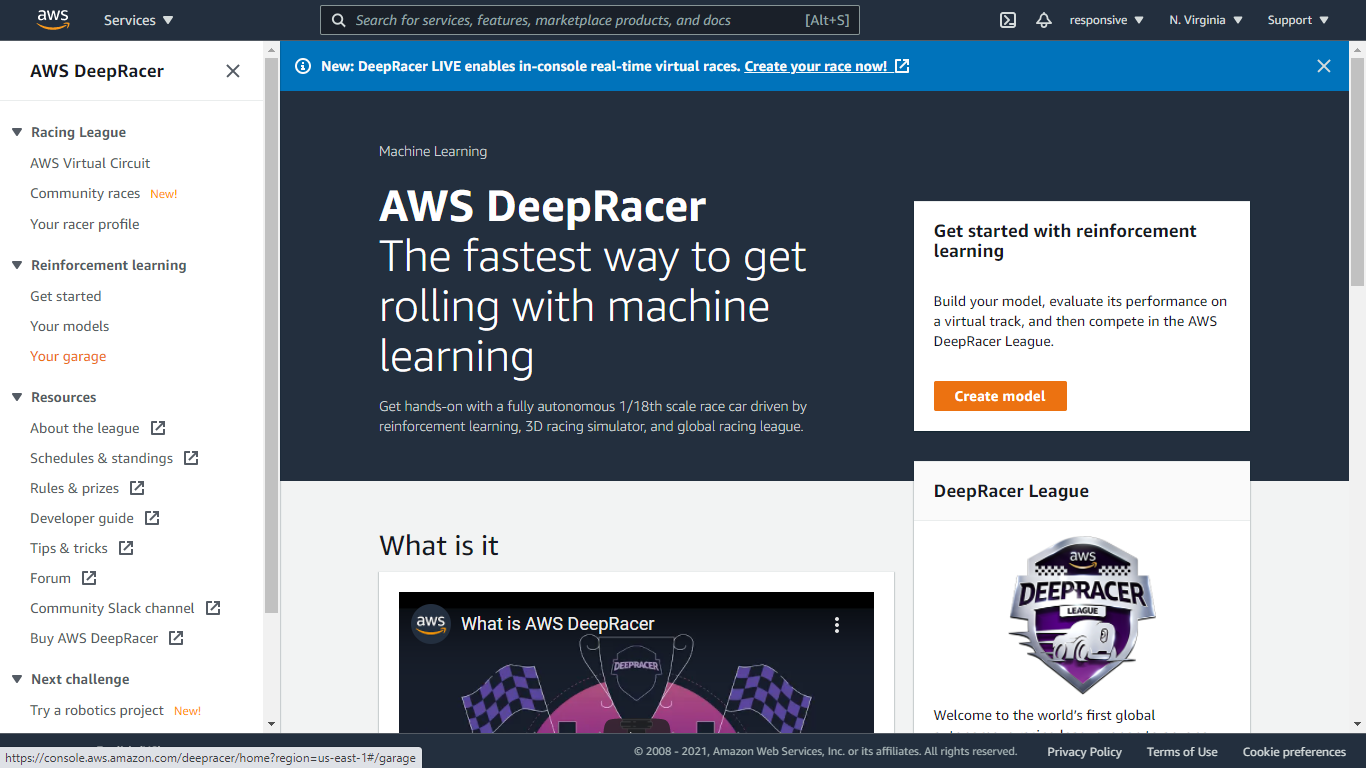
Task: Open the Forum link
Action: 50,578
